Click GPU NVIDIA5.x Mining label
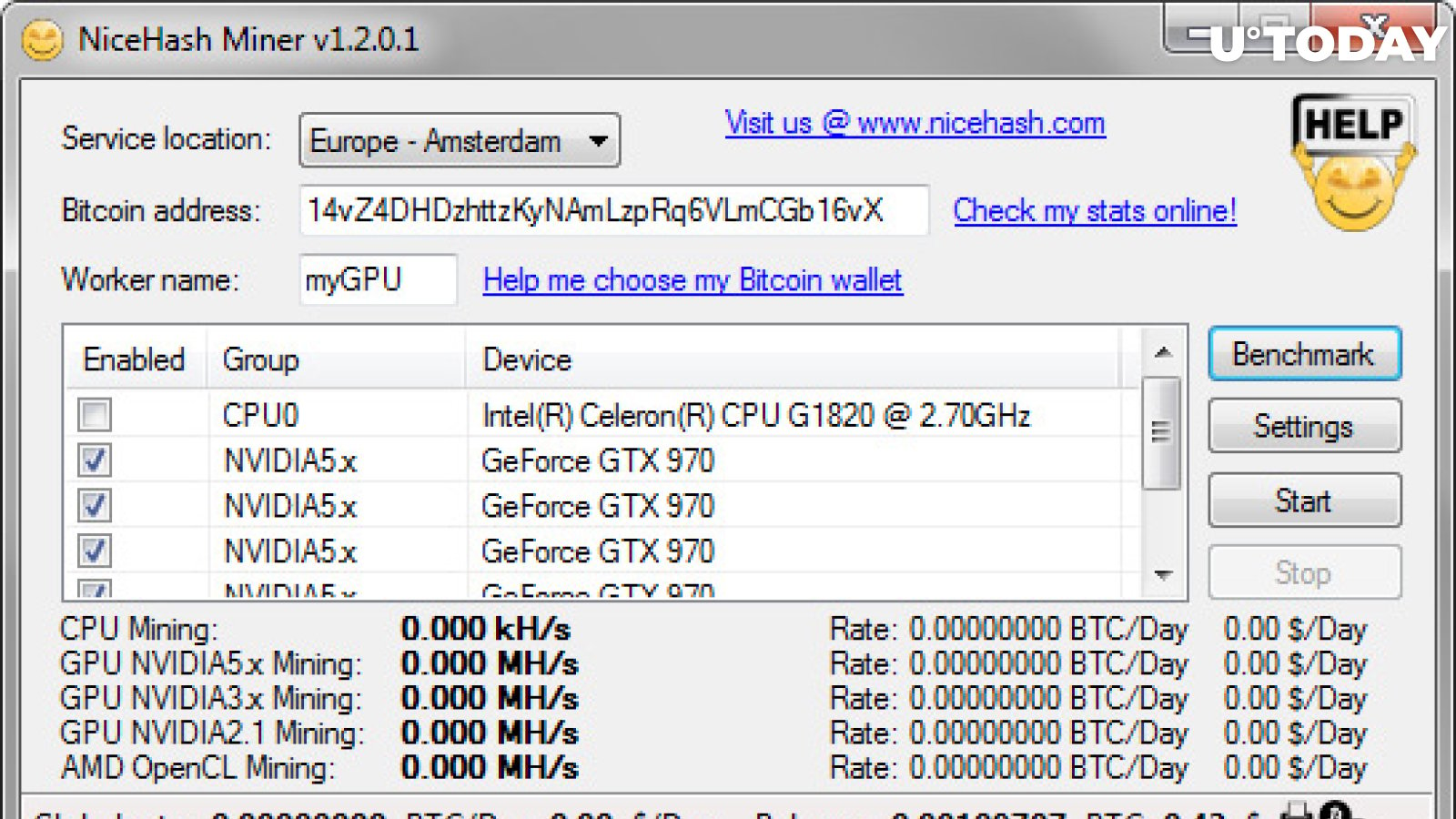 tap(211, 663)
